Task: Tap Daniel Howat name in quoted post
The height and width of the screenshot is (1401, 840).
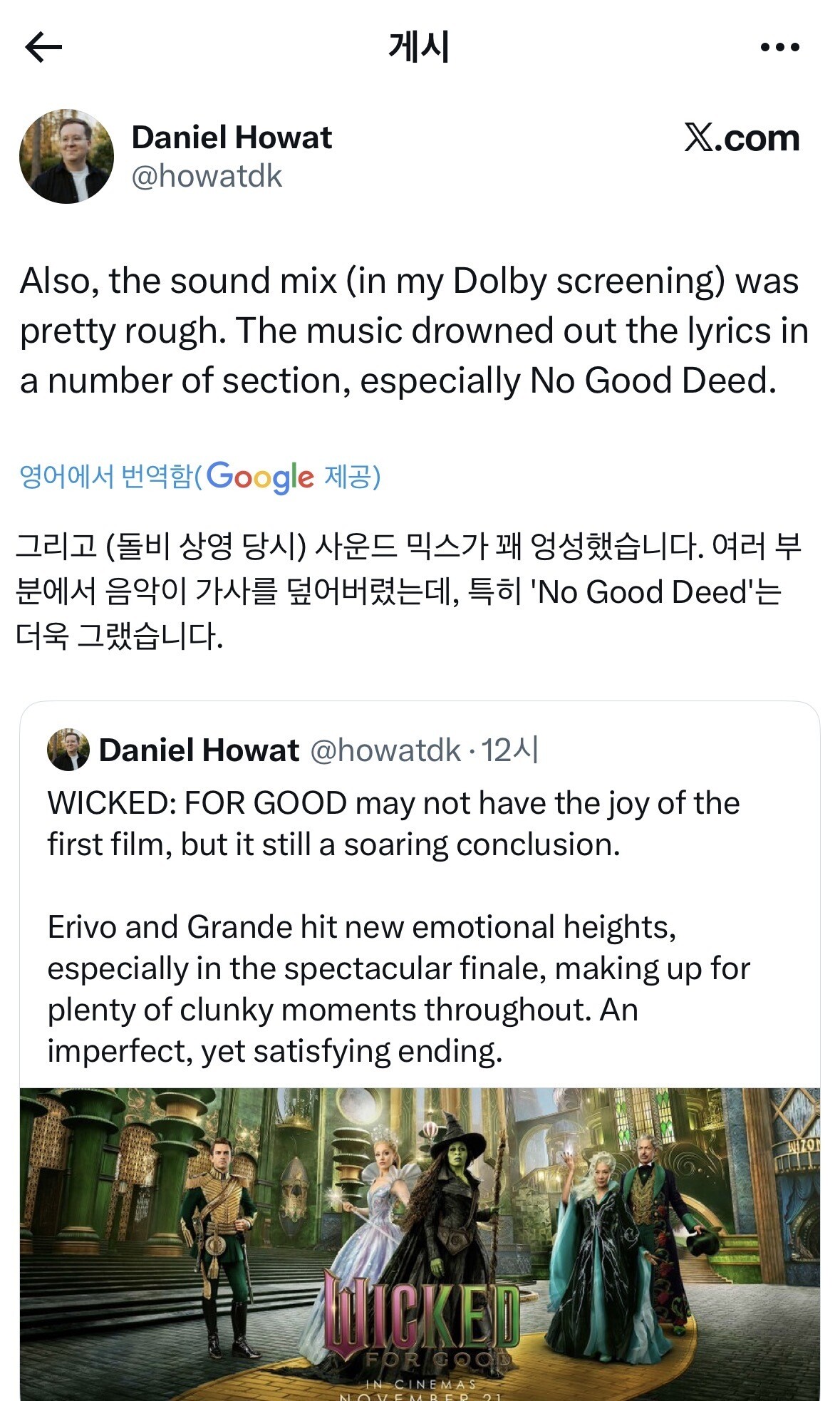Action: [x=199, y=750]
